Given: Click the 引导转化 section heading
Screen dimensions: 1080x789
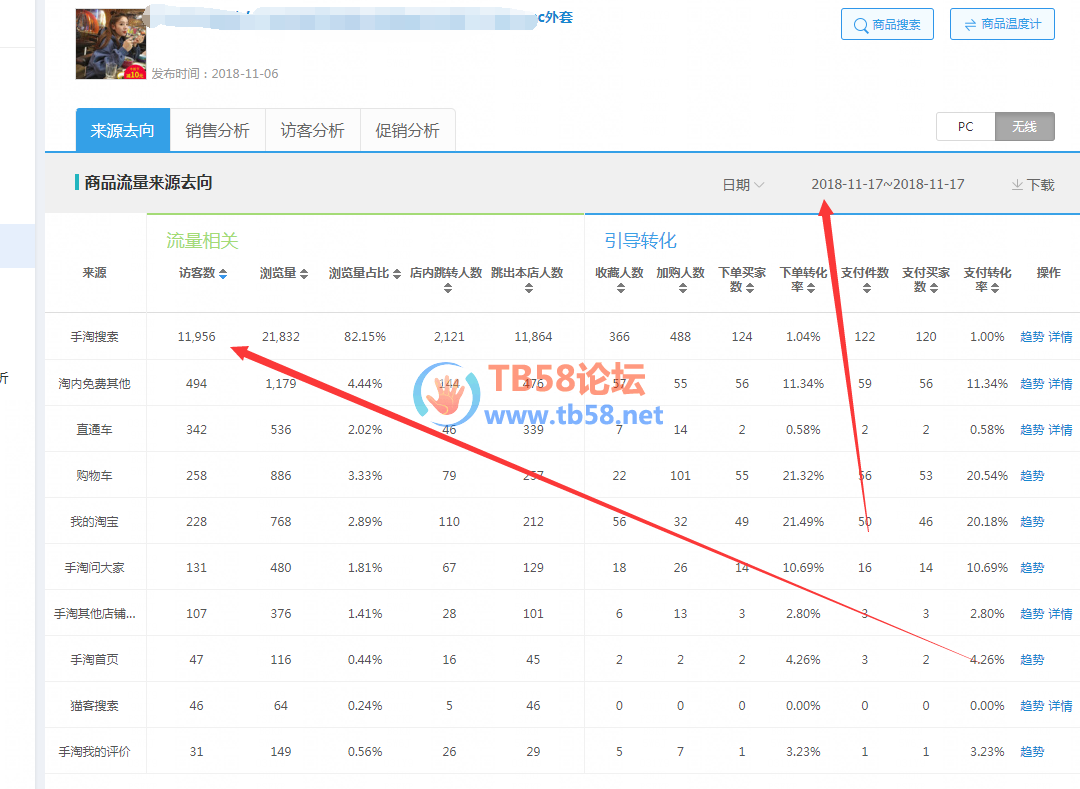Looking at the screenshot, I should point(641,240).
